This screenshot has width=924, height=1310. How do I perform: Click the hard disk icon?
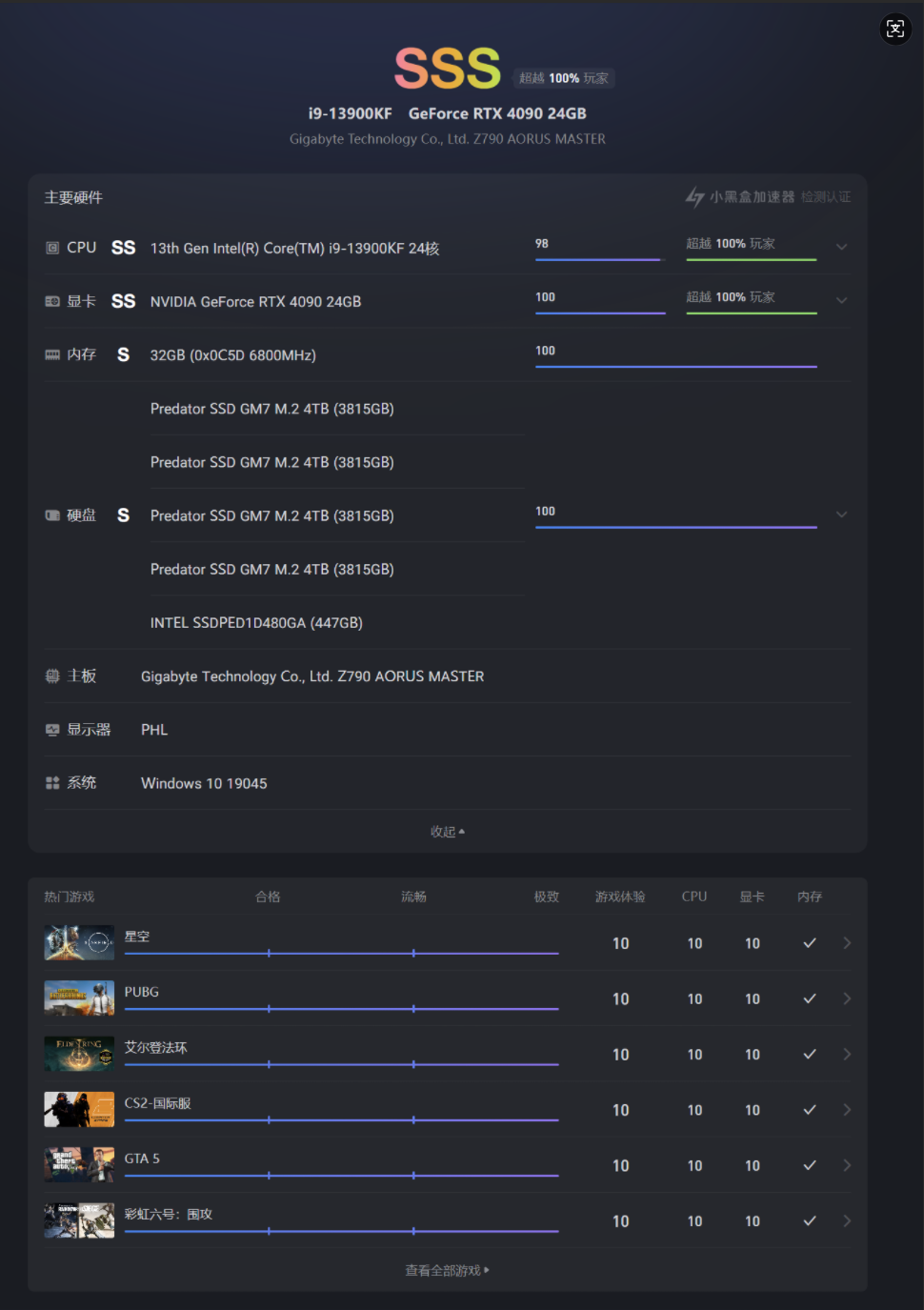52,515
